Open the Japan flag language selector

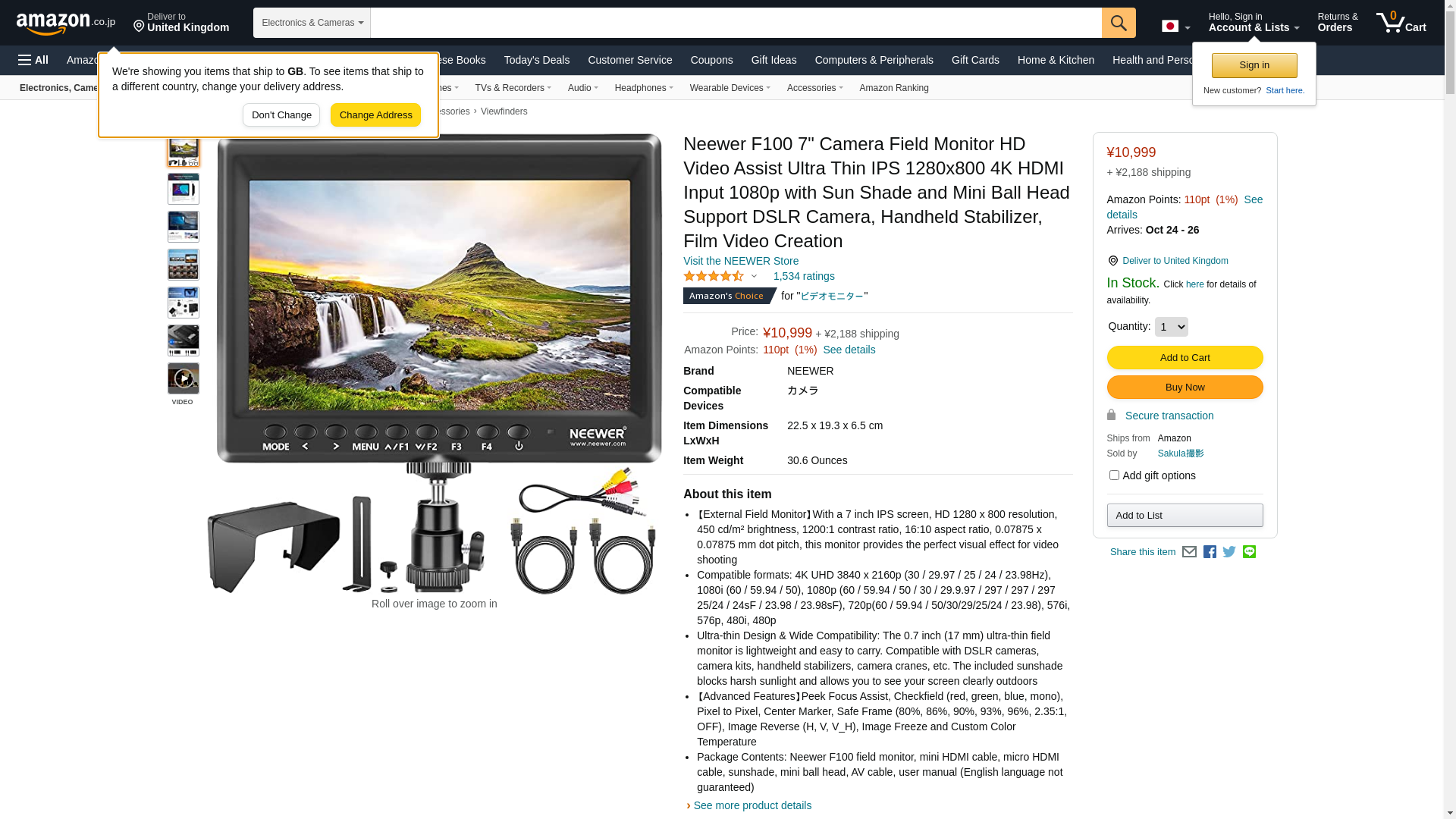pos(1175,27)
